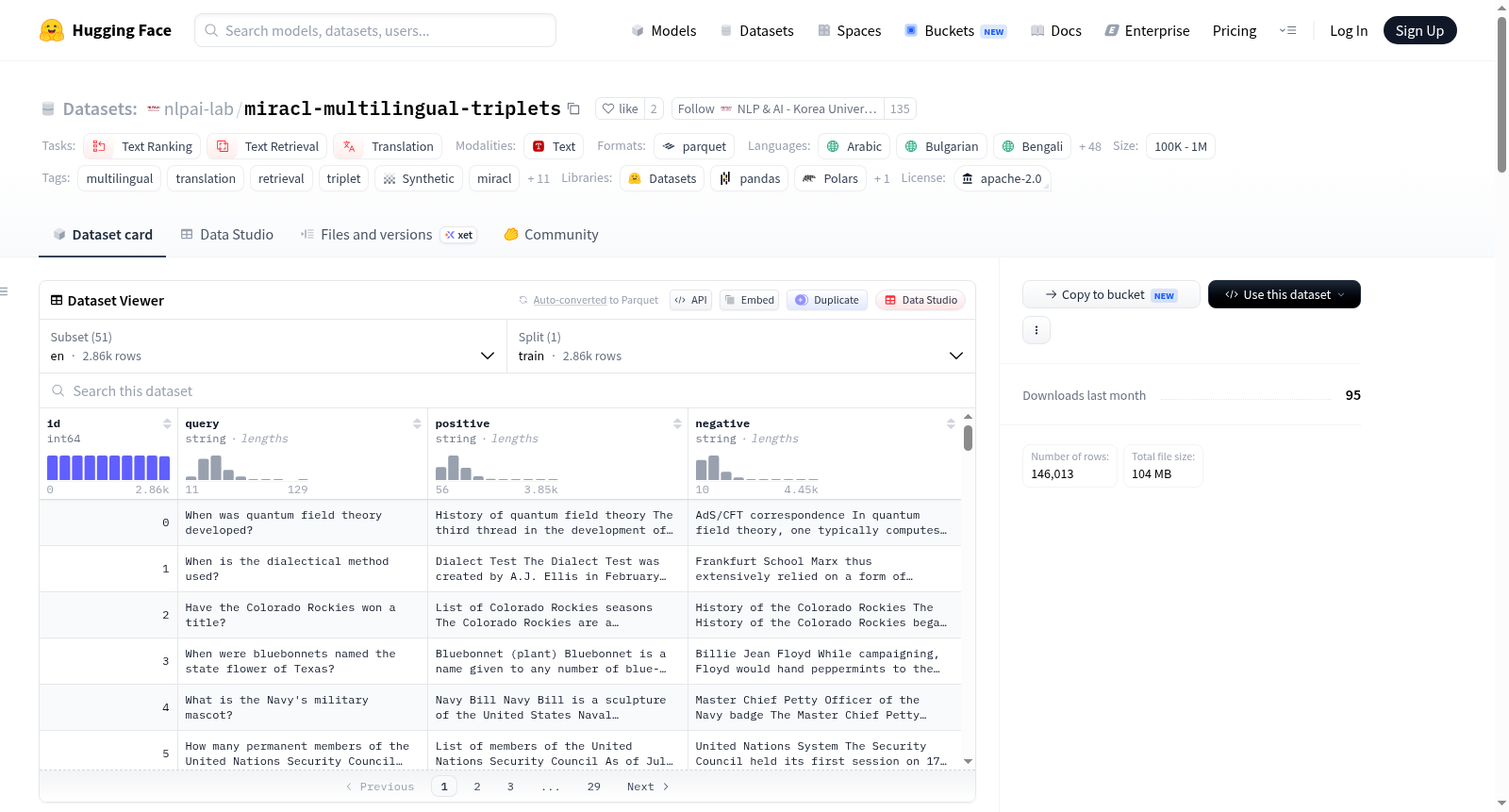Image resolution: width=1509 pixels, height=812 pixels.
Task: Switch to the Data Studio tab
Action: point(227,235)
